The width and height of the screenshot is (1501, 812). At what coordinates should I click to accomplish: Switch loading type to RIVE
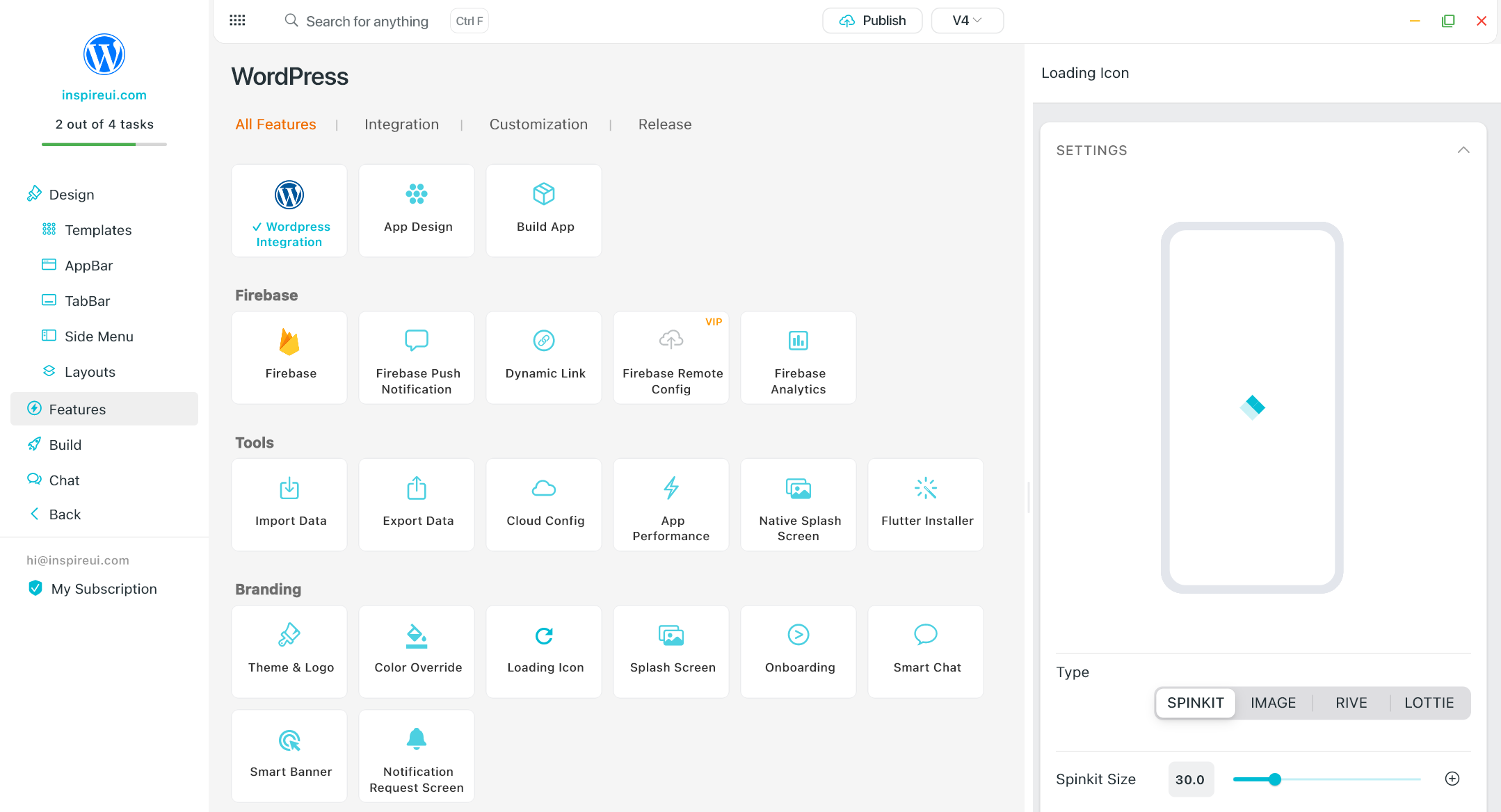coord(1351,703)
